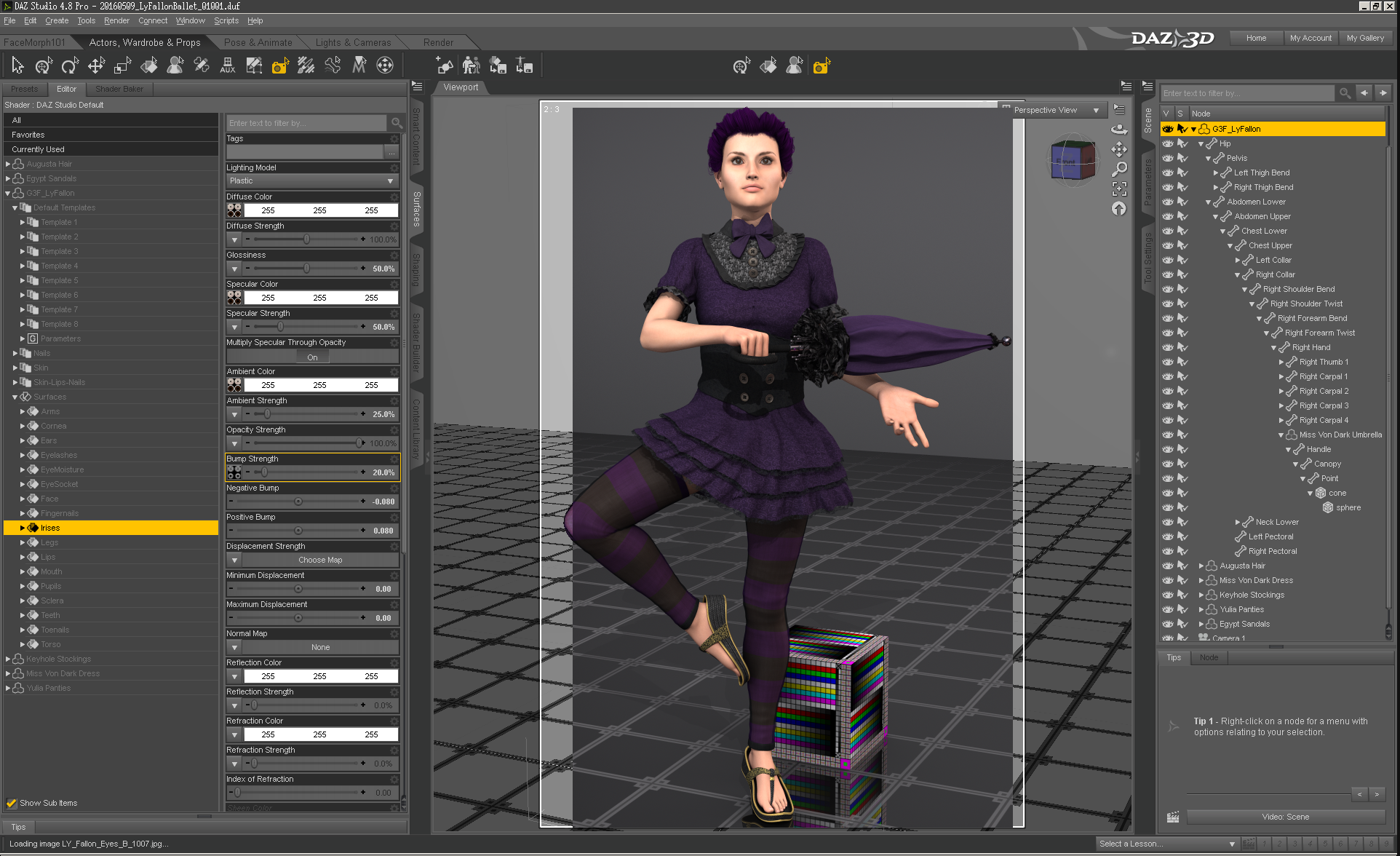
Task: Open the Perspective View dropdown
Action: 1055,110
